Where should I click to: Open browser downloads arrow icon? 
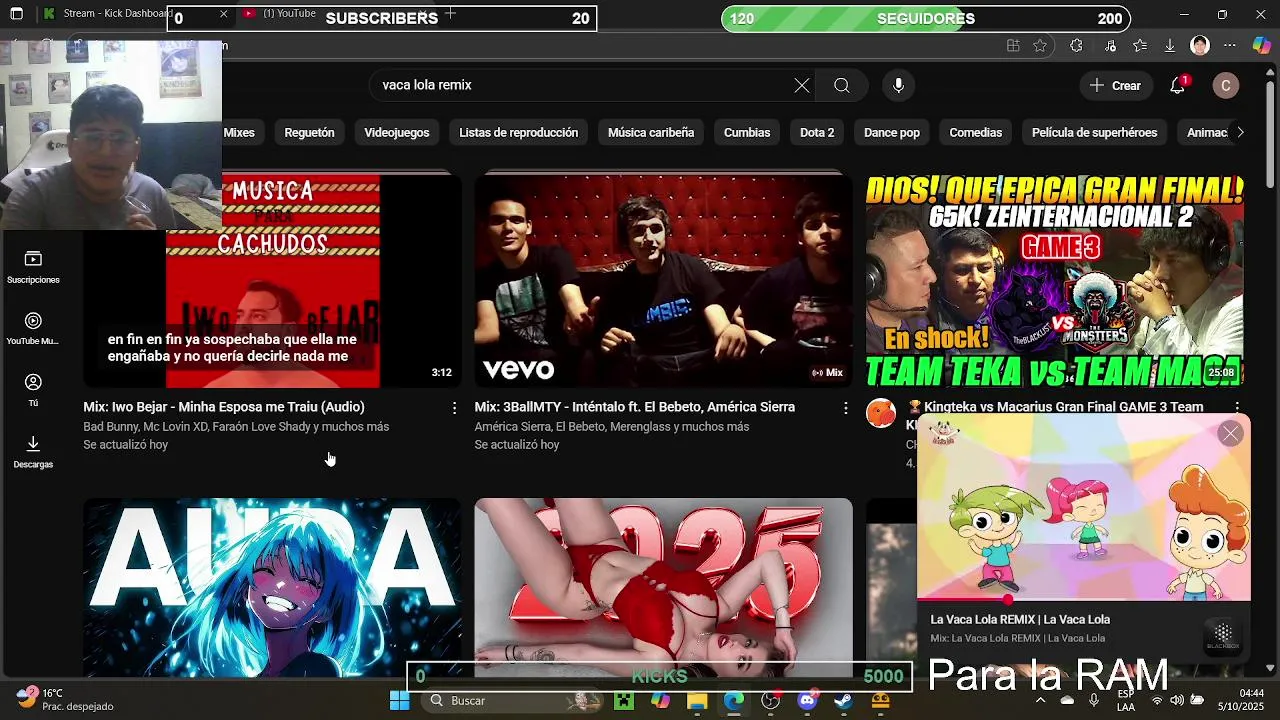click(1169, 45)
